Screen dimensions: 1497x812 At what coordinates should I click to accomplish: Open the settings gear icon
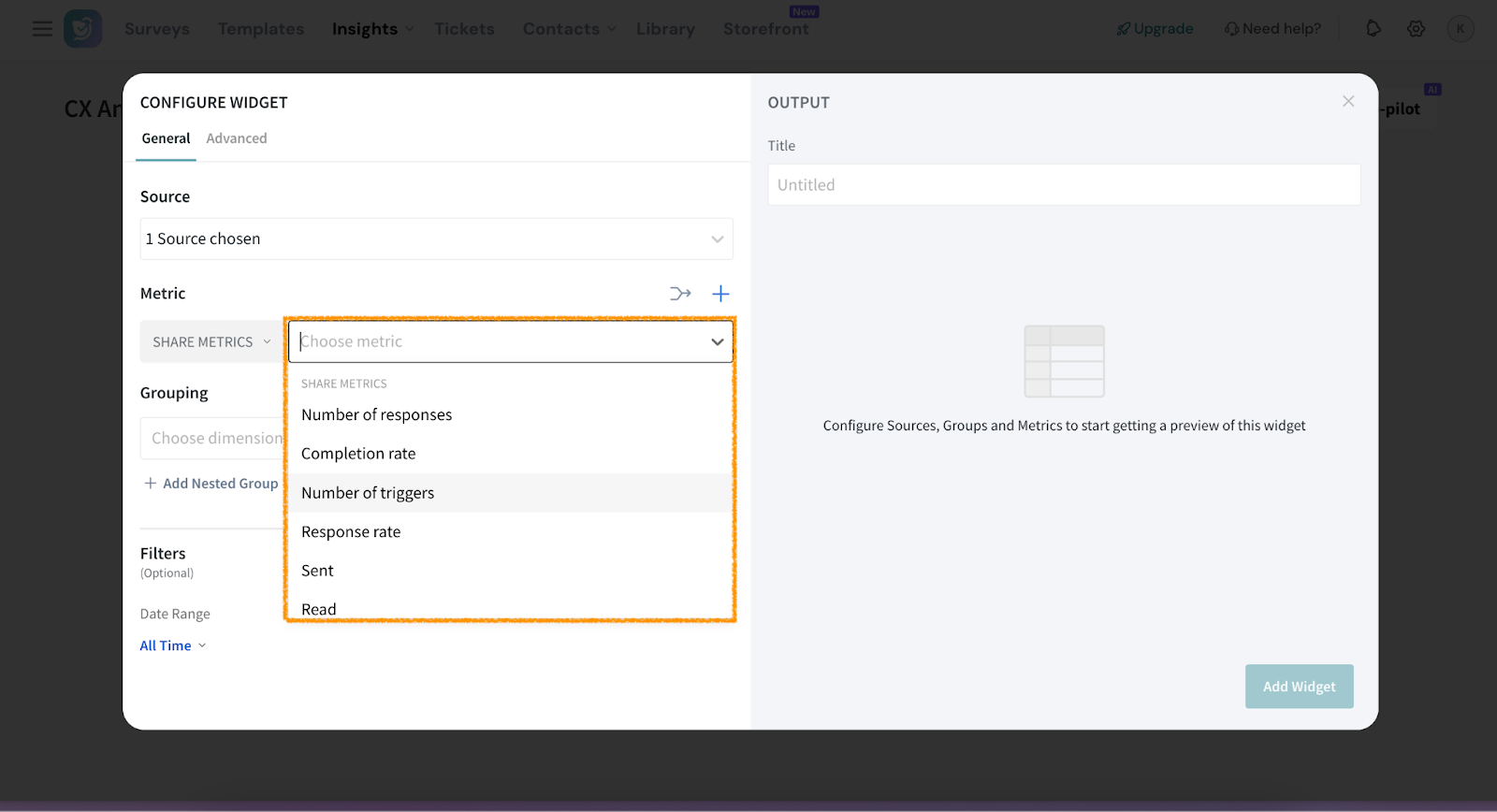pyautogui.click(x=1417, y=29)
